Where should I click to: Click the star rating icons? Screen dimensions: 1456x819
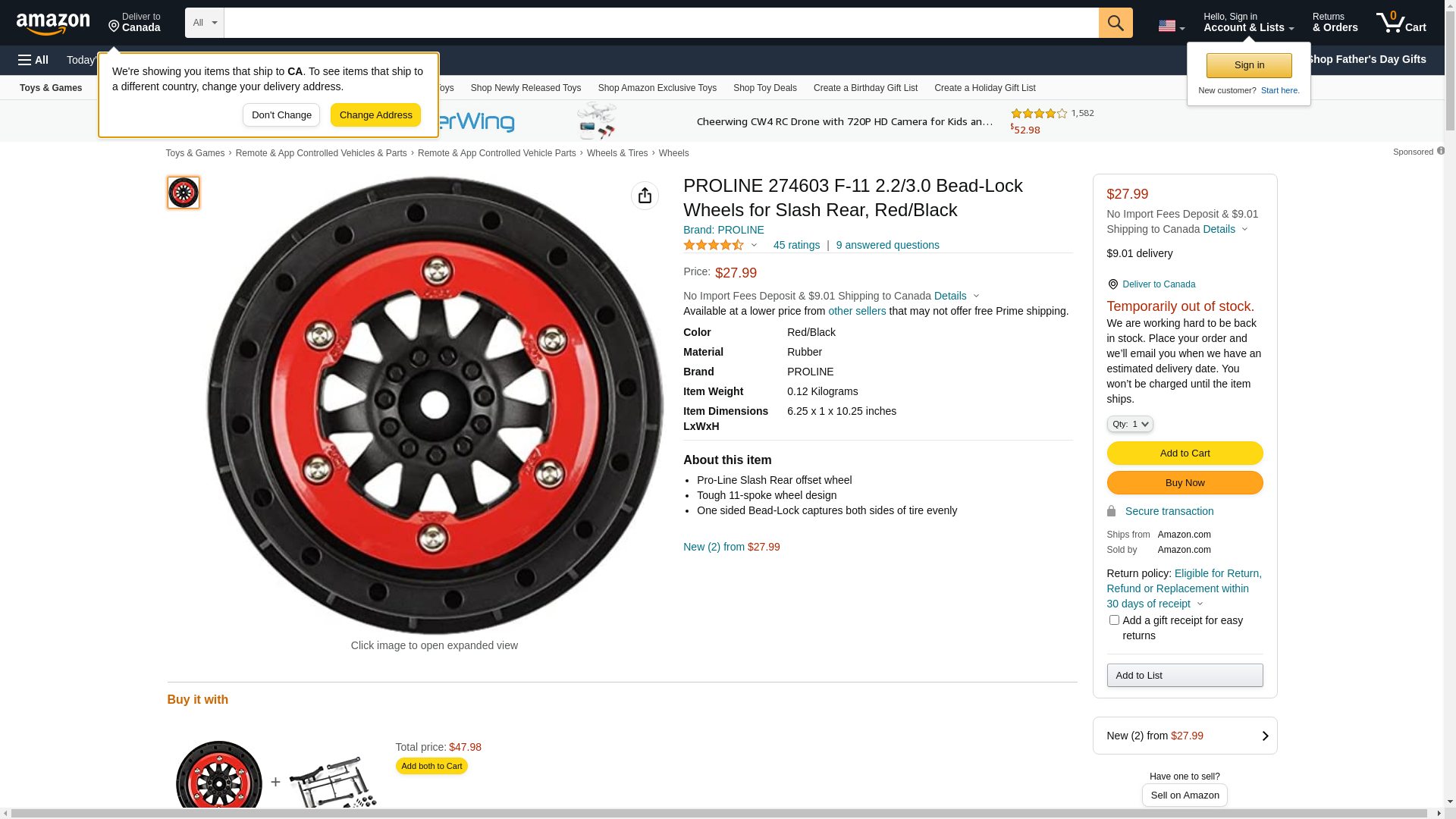[x=714, y=245]
